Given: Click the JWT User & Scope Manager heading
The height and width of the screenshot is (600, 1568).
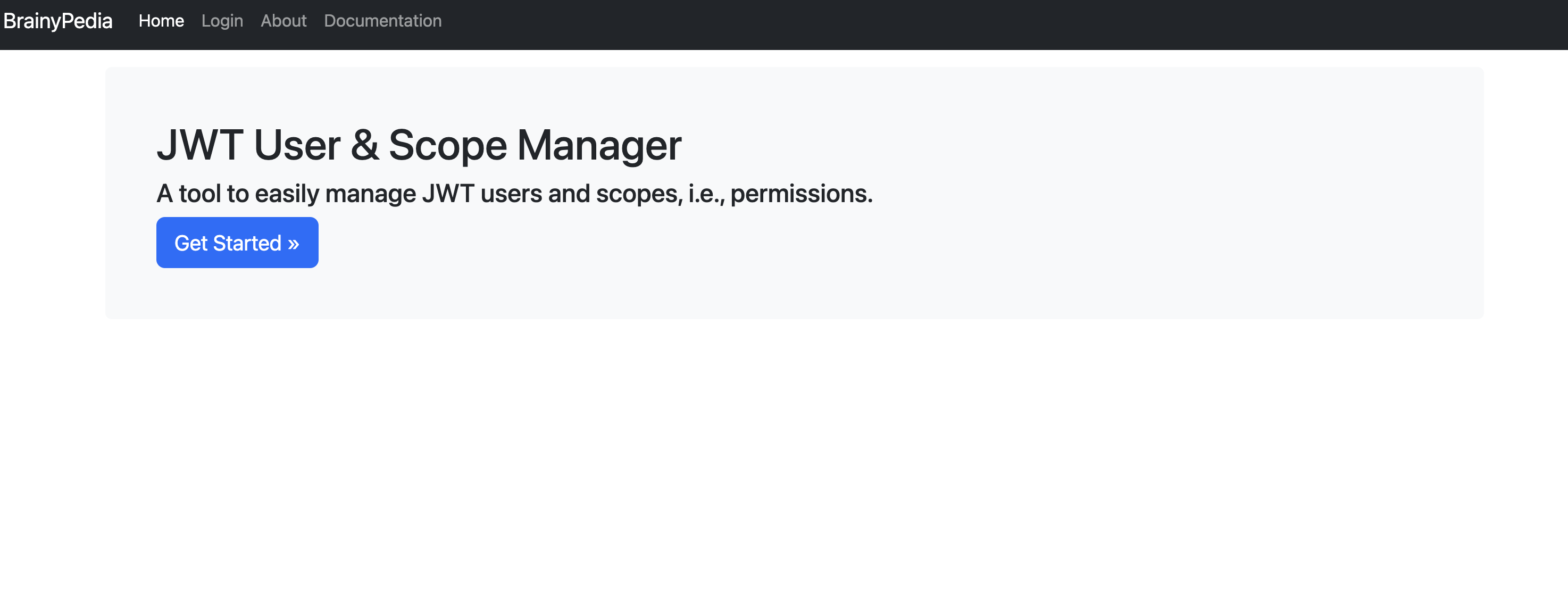Looking at the screenshot, I should 419,145.
